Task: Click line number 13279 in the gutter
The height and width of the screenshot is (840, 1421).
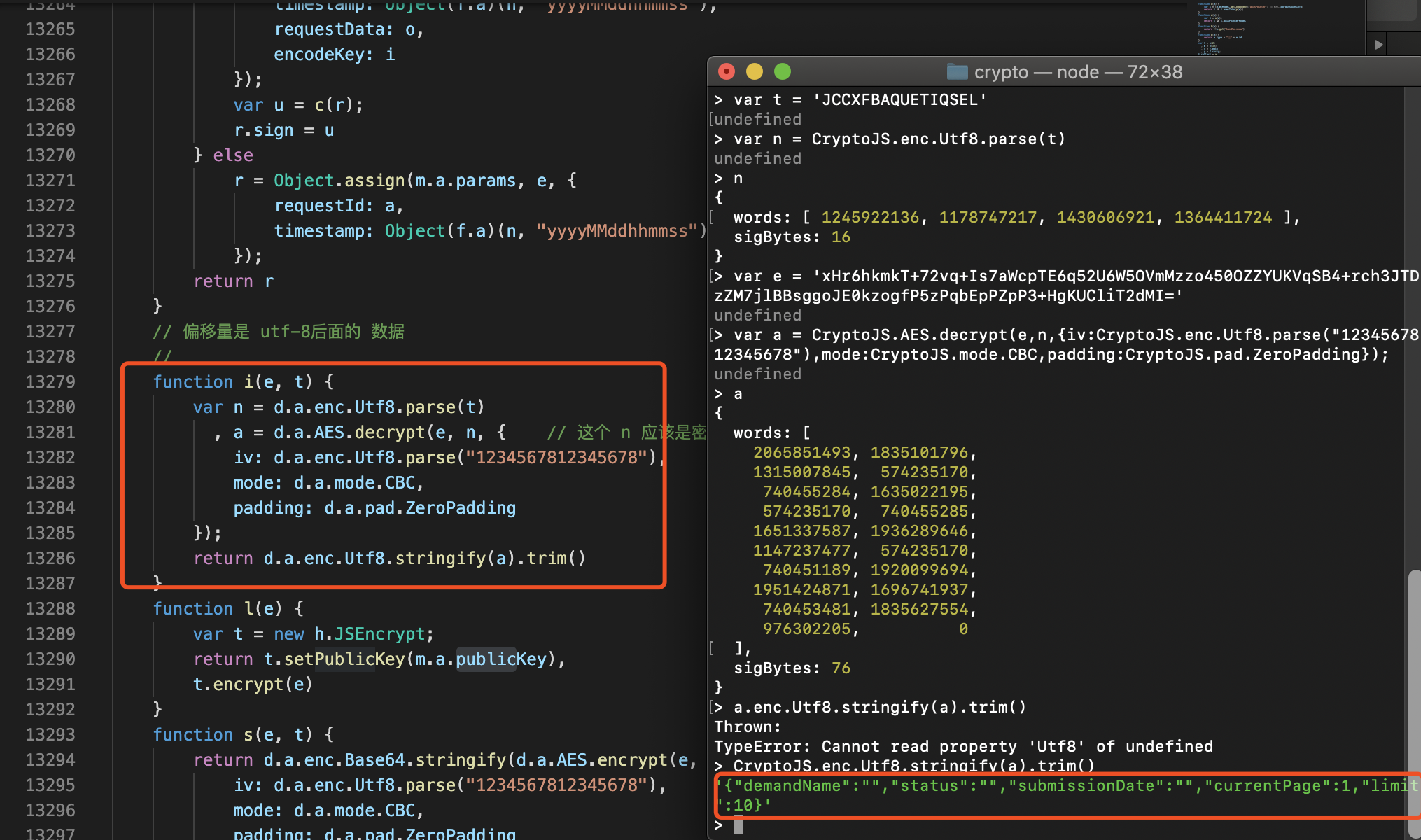Action: tap(50, 382)
